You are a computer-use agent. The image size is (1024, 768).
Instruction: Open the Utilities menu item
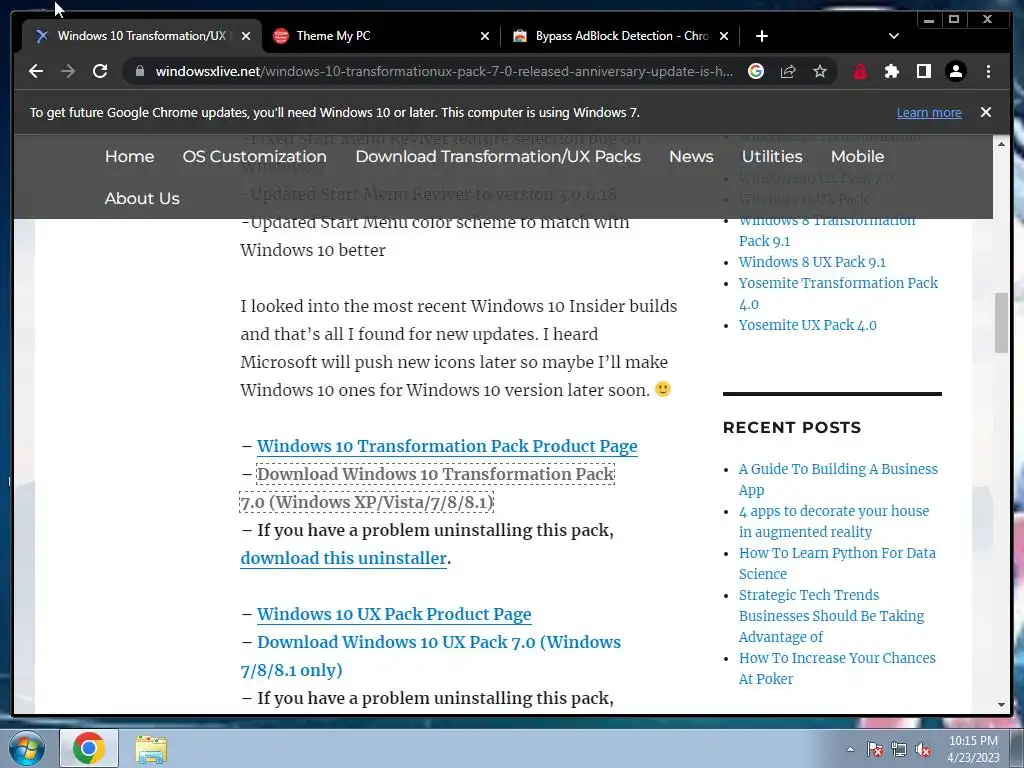click(x=772, y=157)
